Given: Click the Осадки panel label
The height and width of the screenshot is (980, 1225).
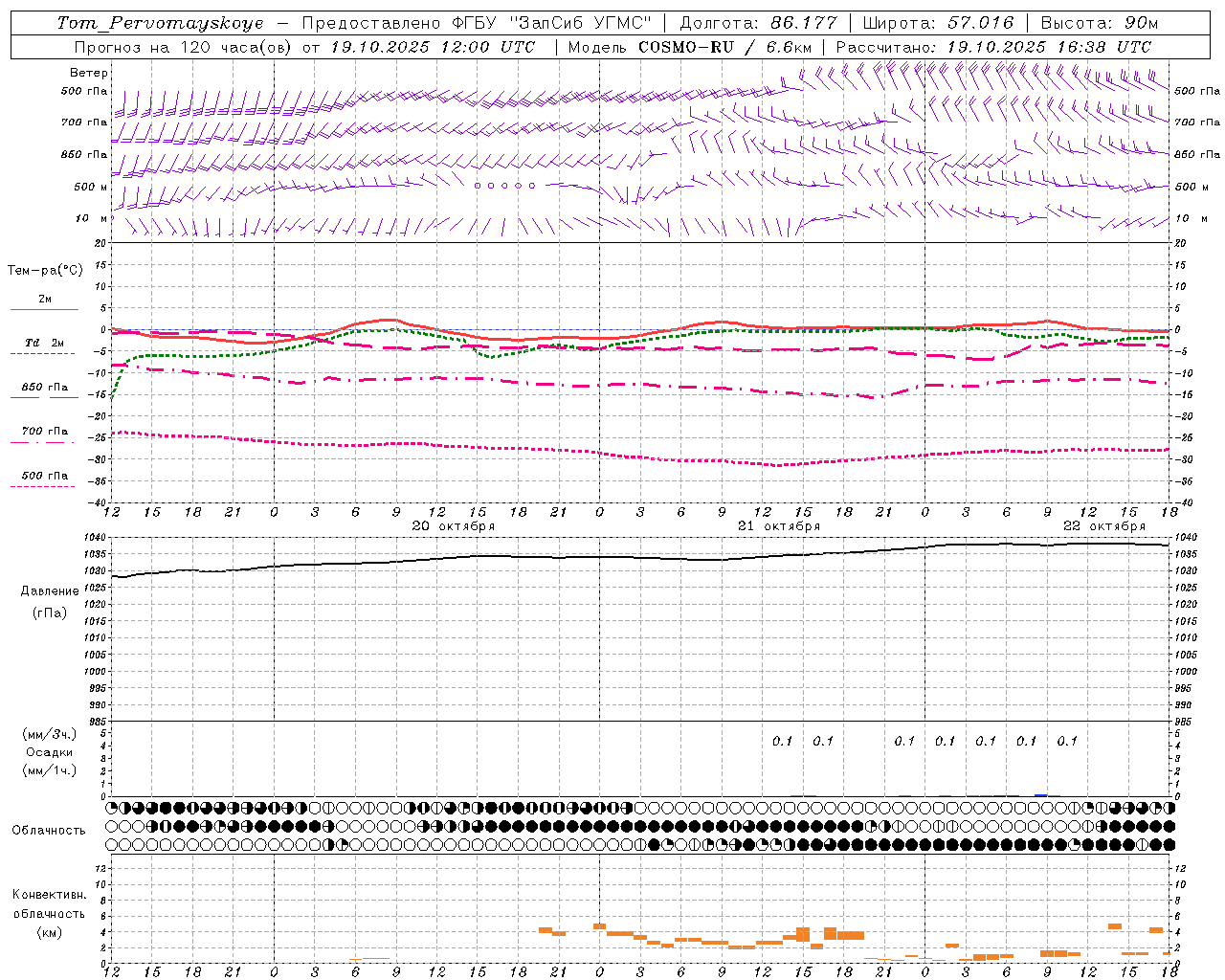Looking at the screenshot, I should point(49,752).
